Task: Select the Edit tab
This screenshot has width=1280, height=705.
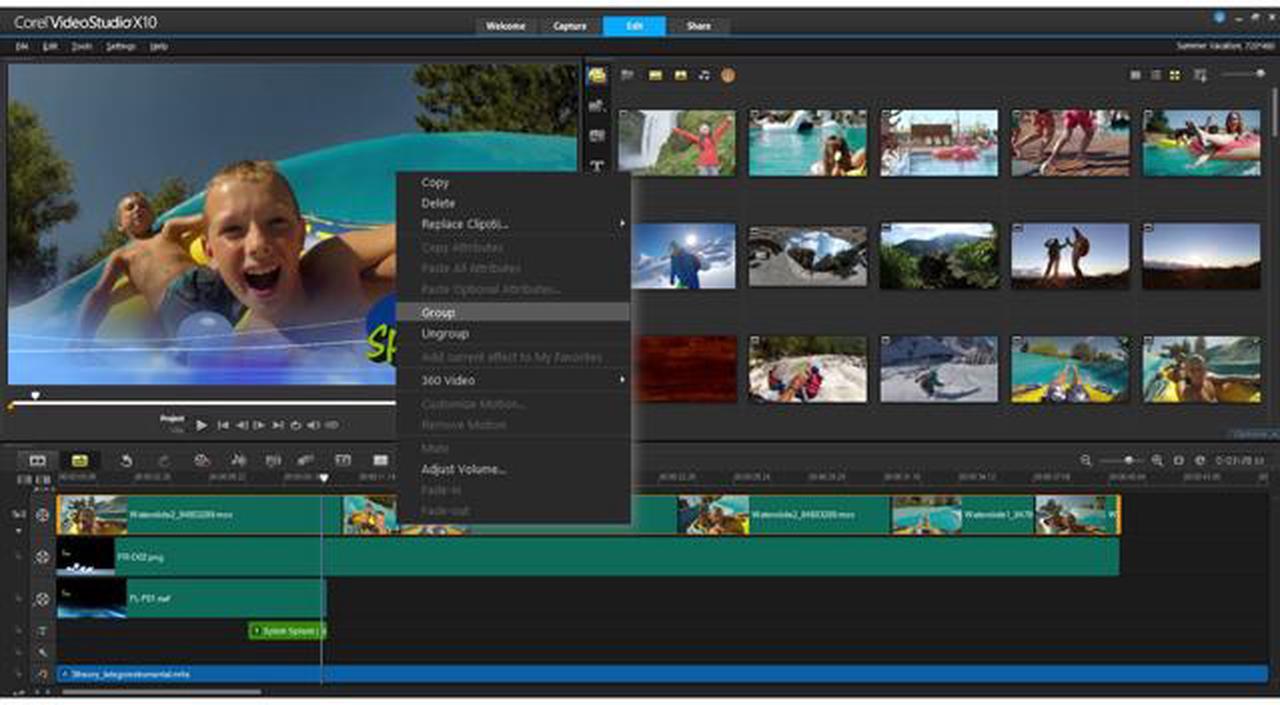Action: (x=634, y=26)
